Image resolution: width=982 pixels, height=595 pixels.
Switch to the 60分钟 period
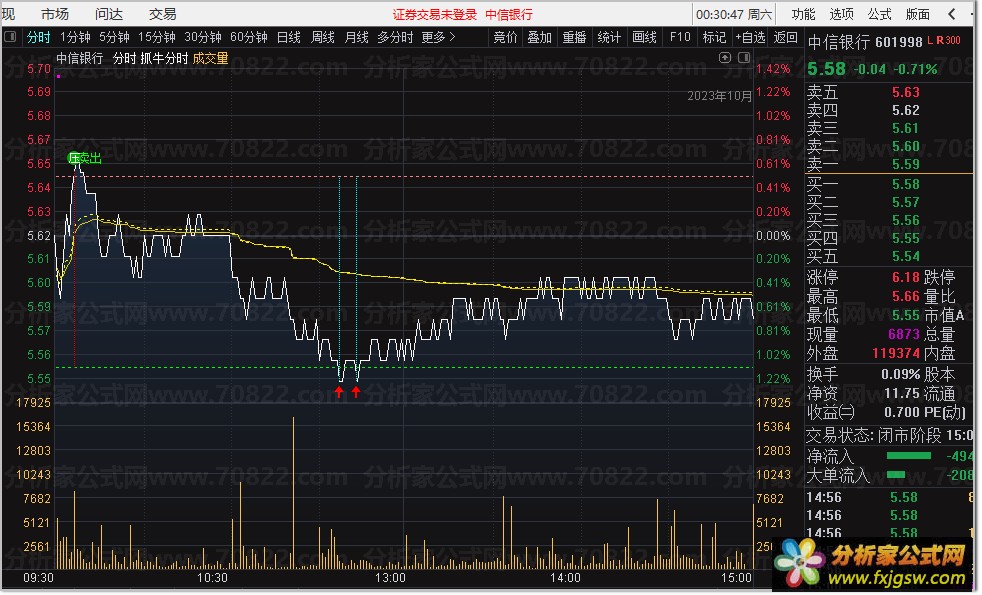click(x=249, y=37)
